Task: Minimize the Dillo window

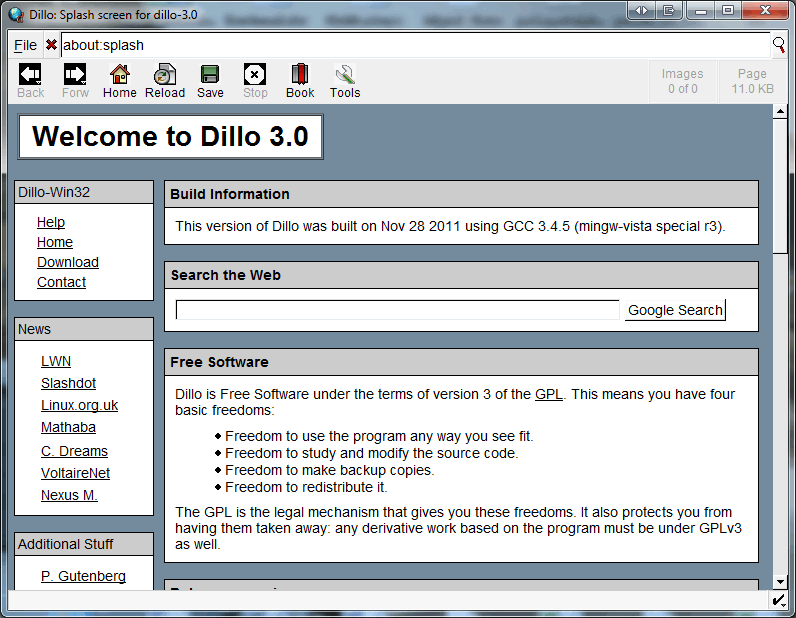Action: coord(701,11)
